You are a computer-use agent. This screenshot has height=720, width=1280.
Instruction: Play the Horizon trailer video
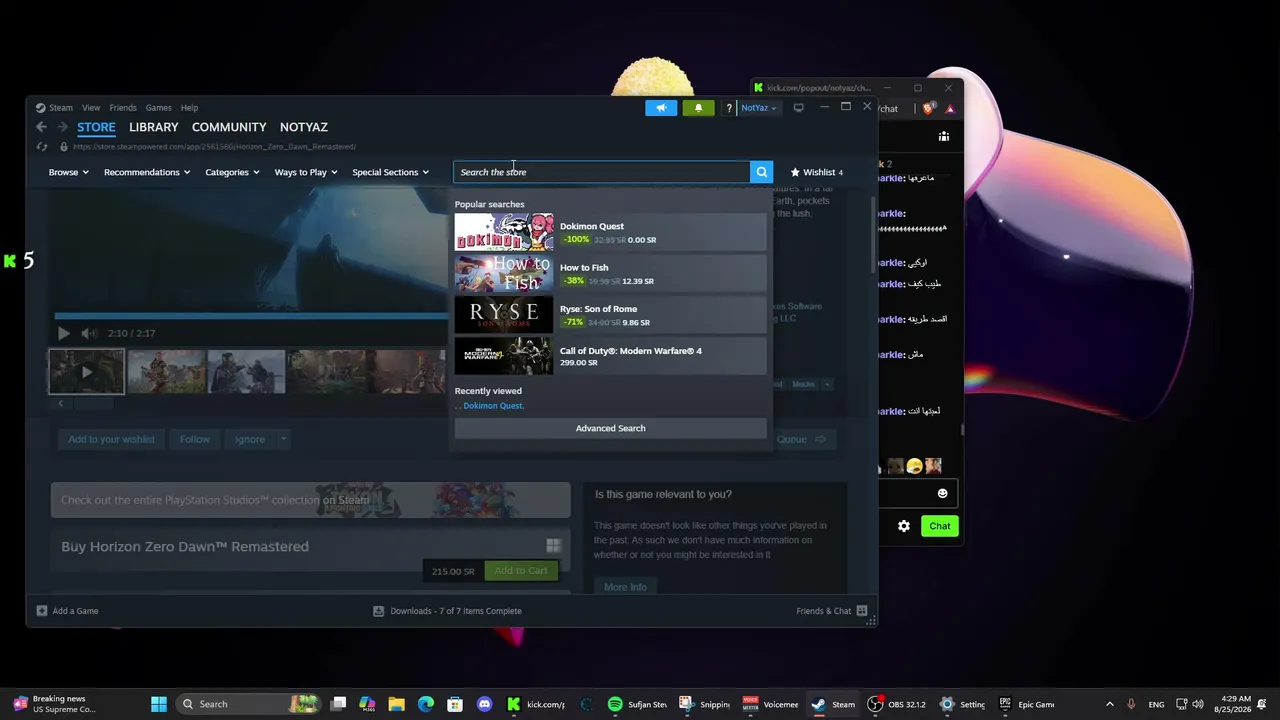pos(63,333)
